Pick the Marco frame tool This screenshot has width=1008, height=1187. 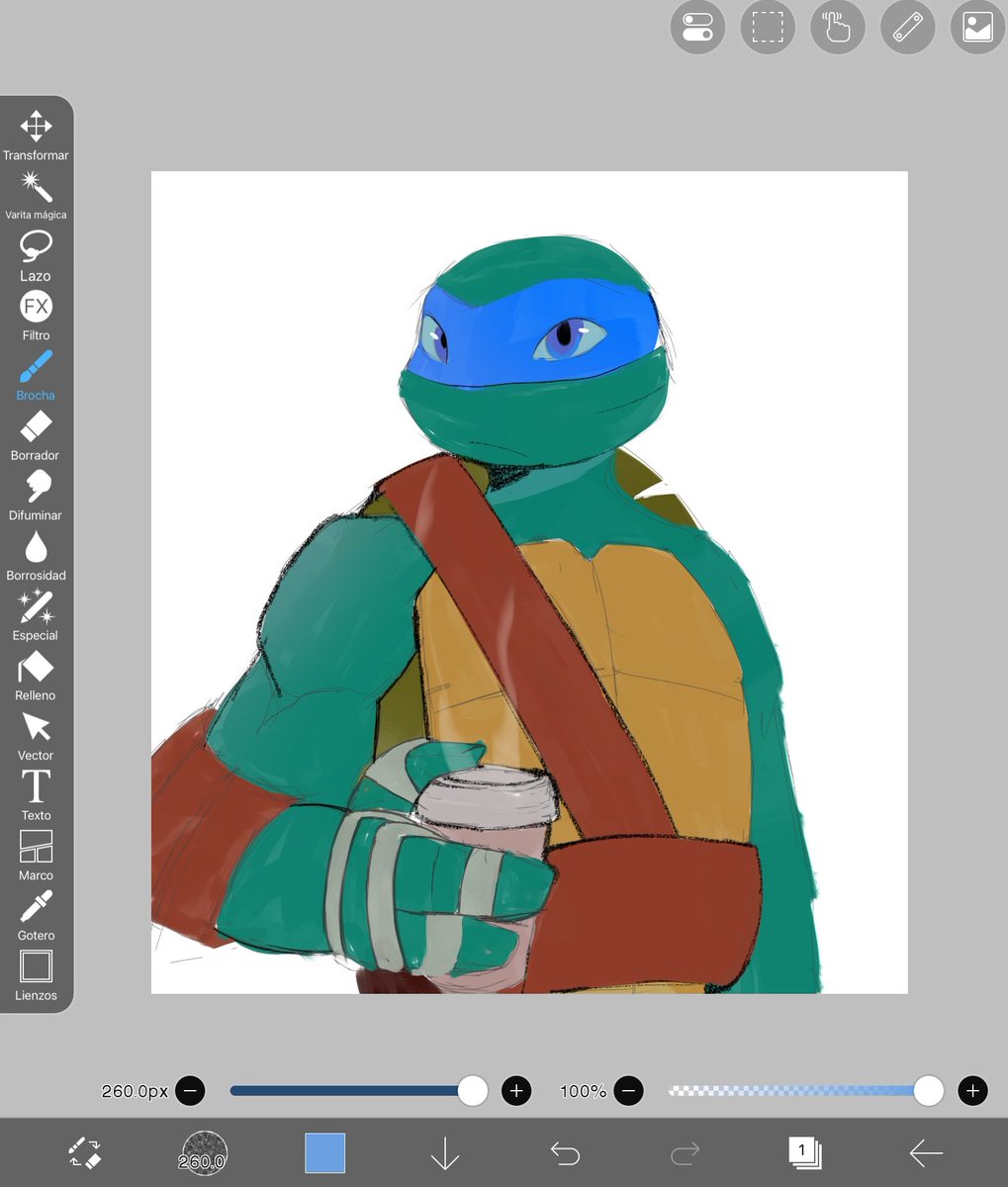coord(36,856)
